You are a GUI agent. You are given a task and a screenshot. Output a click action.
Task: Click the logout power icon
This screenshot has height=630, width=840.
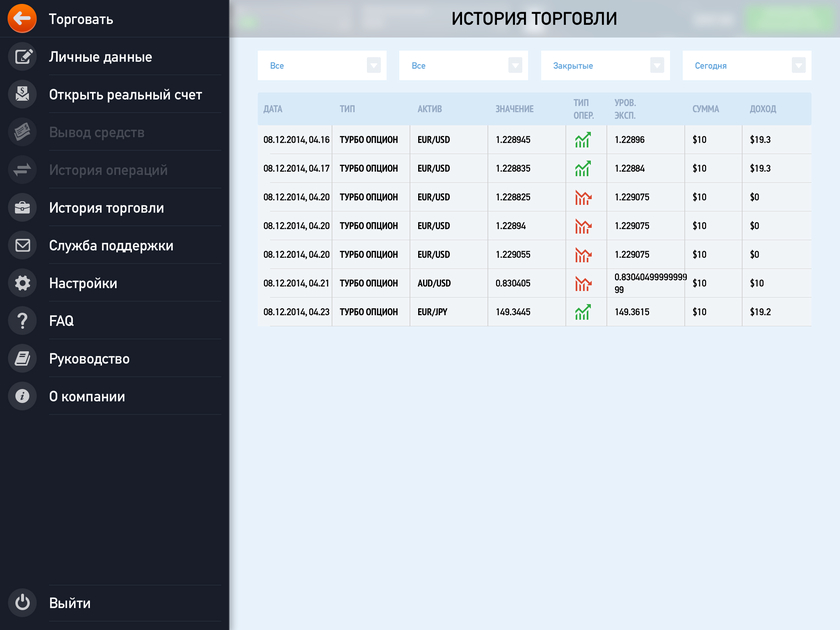point(22,603)
